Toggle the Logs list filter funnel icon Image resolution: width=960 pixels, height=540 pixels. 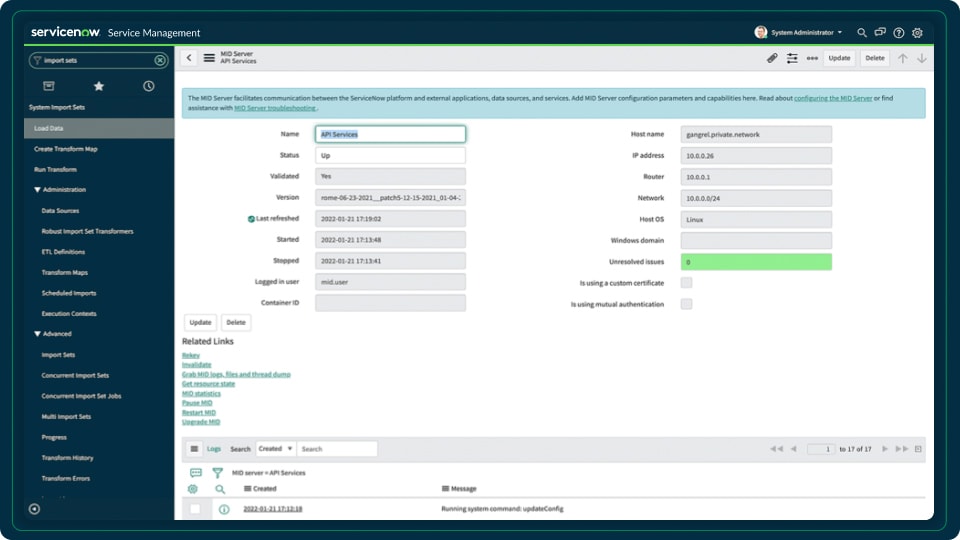pos(217,473)
